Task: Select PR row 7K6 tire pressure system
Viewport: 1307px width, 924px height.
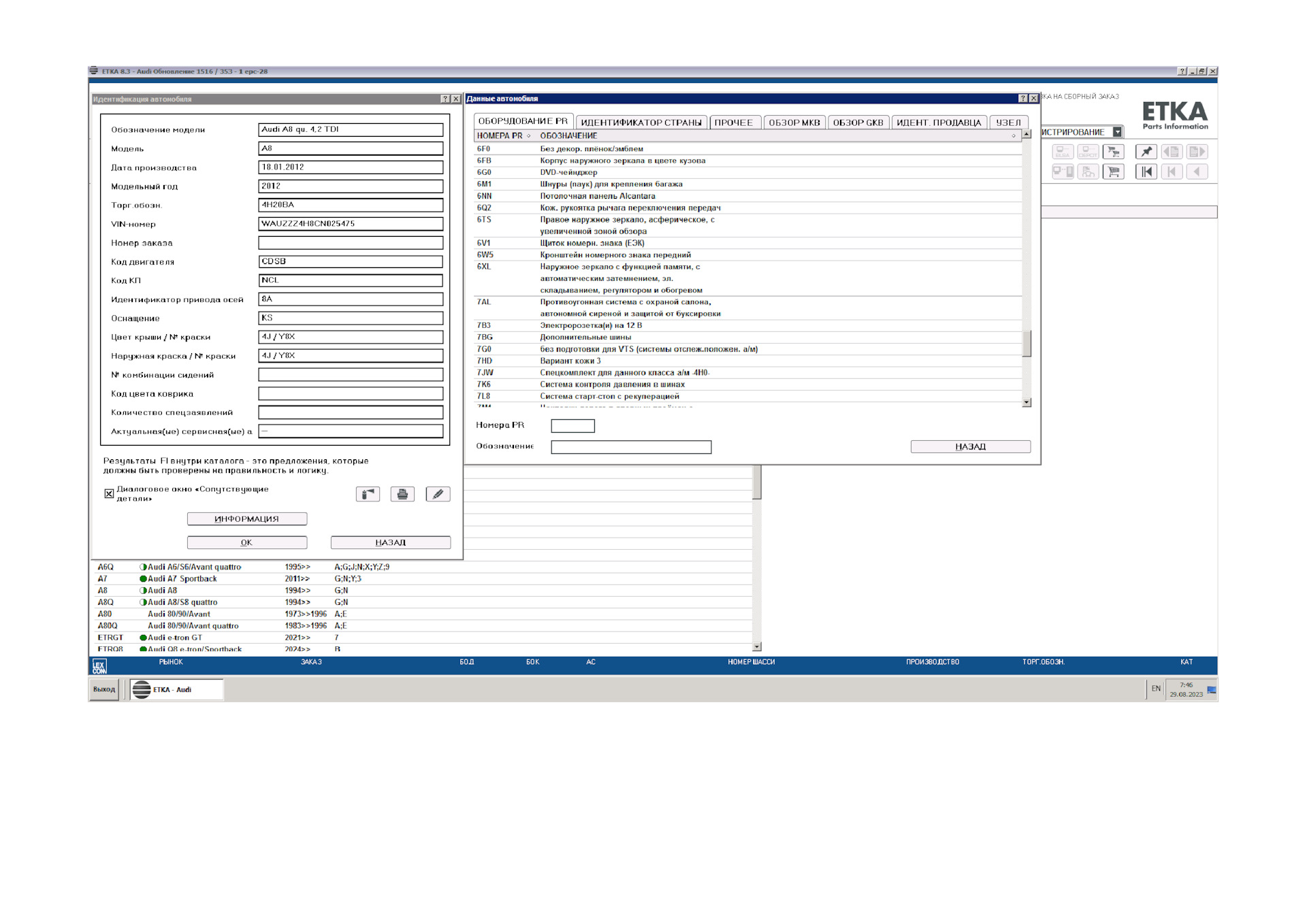Action: pos(747,385)
